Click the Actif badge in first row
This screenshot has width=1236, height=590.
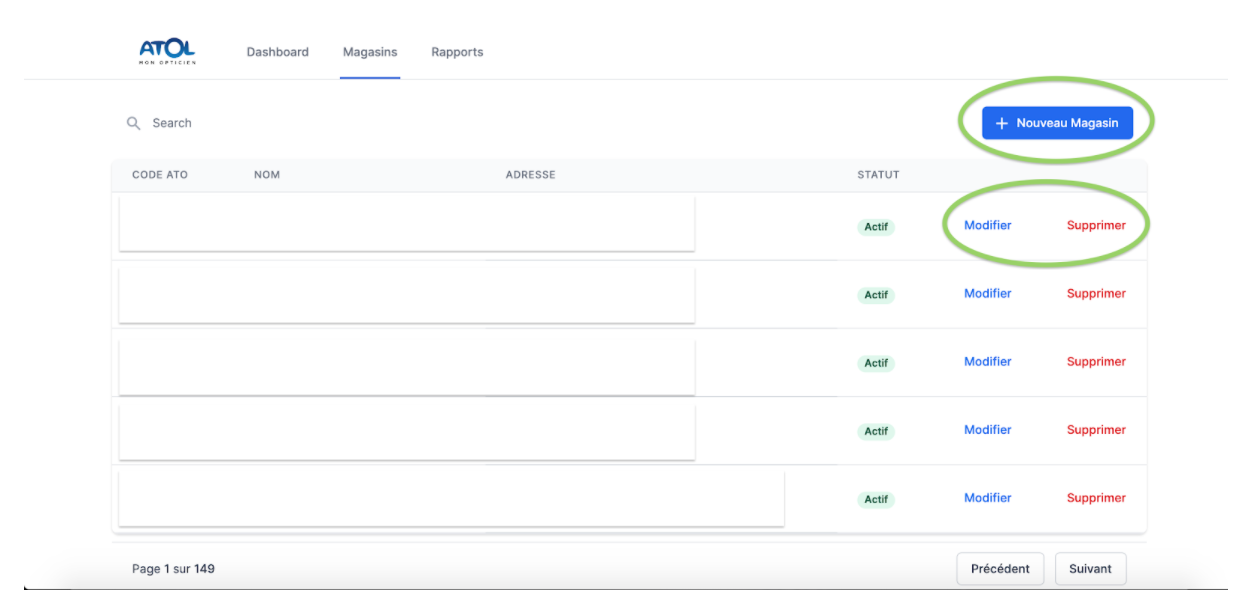[876, 227]
